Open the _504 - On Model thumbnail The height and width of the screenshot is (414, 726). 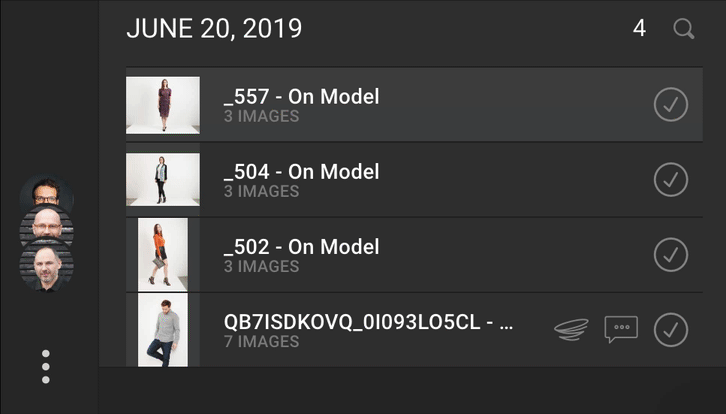(163, 180)
